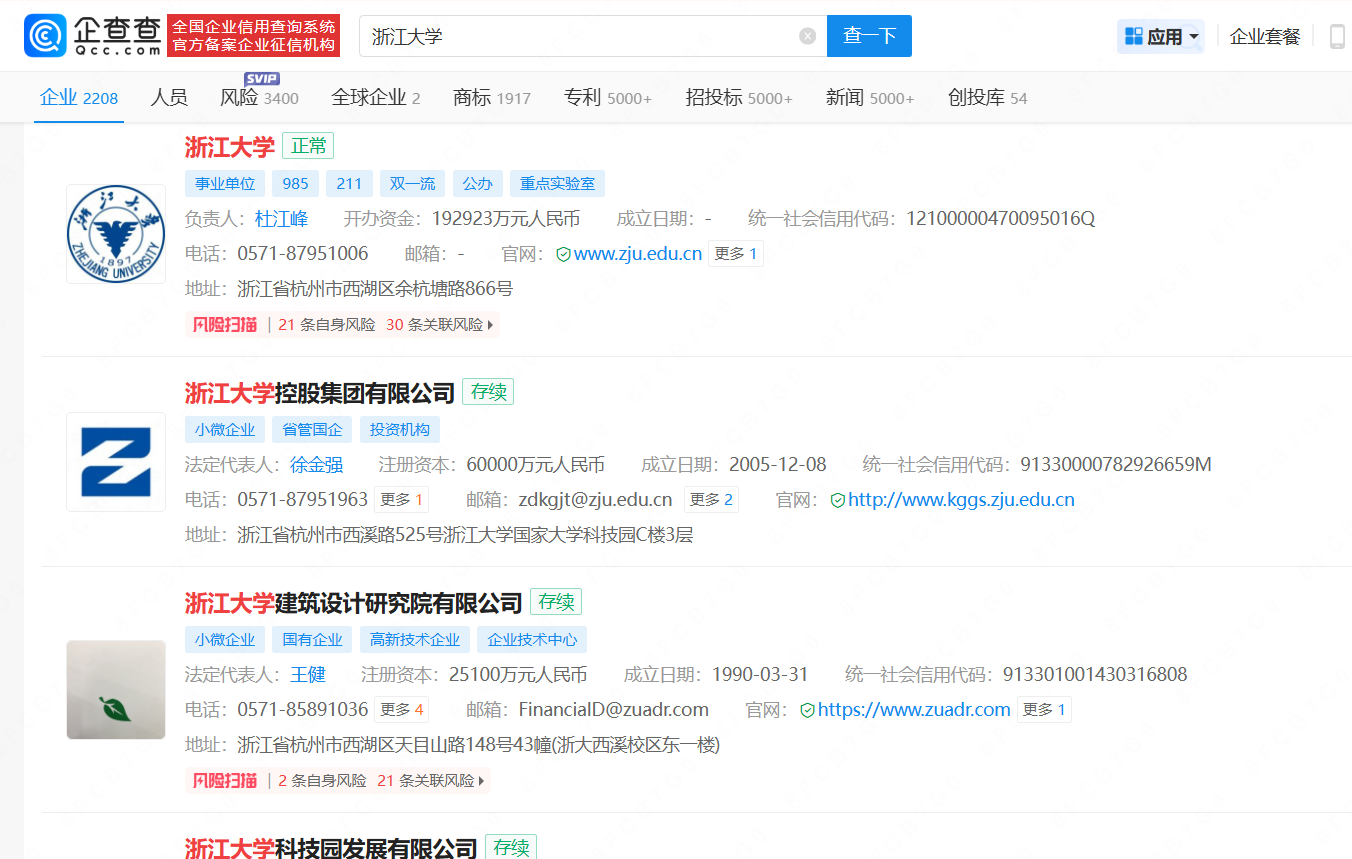Switch to the 全球企业 2 tab

tap(376, 98)
